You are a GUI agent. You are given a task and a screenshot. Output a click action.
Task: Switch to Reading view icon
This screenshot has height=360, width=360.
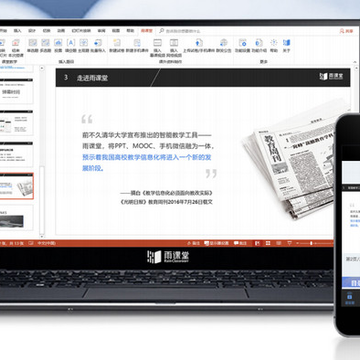click(279, 243)
